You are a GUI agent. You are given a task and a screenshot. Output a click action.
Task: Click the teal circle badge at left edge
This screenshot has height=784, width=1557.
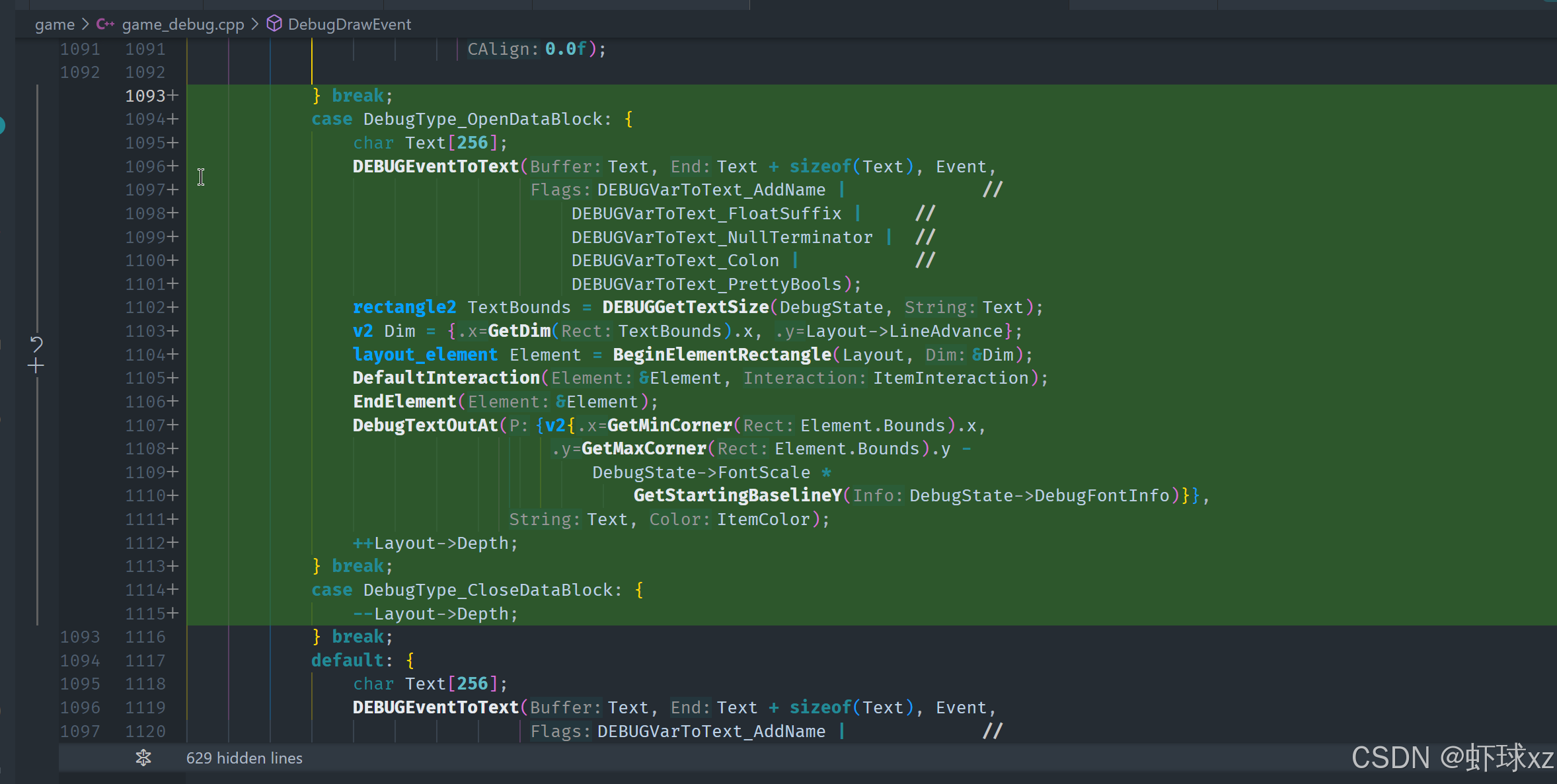(x=2, y=125)
